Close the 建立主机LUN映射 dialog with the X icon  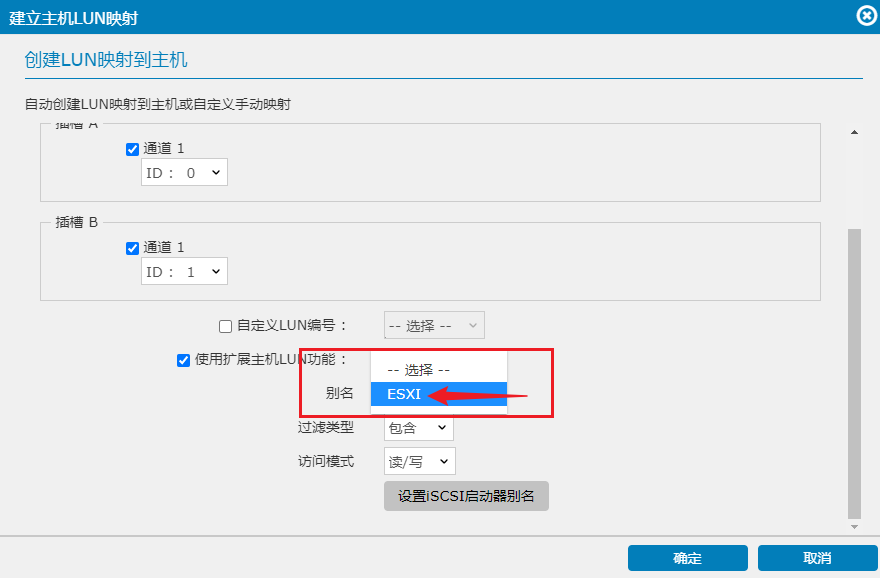tap(868, 15)
